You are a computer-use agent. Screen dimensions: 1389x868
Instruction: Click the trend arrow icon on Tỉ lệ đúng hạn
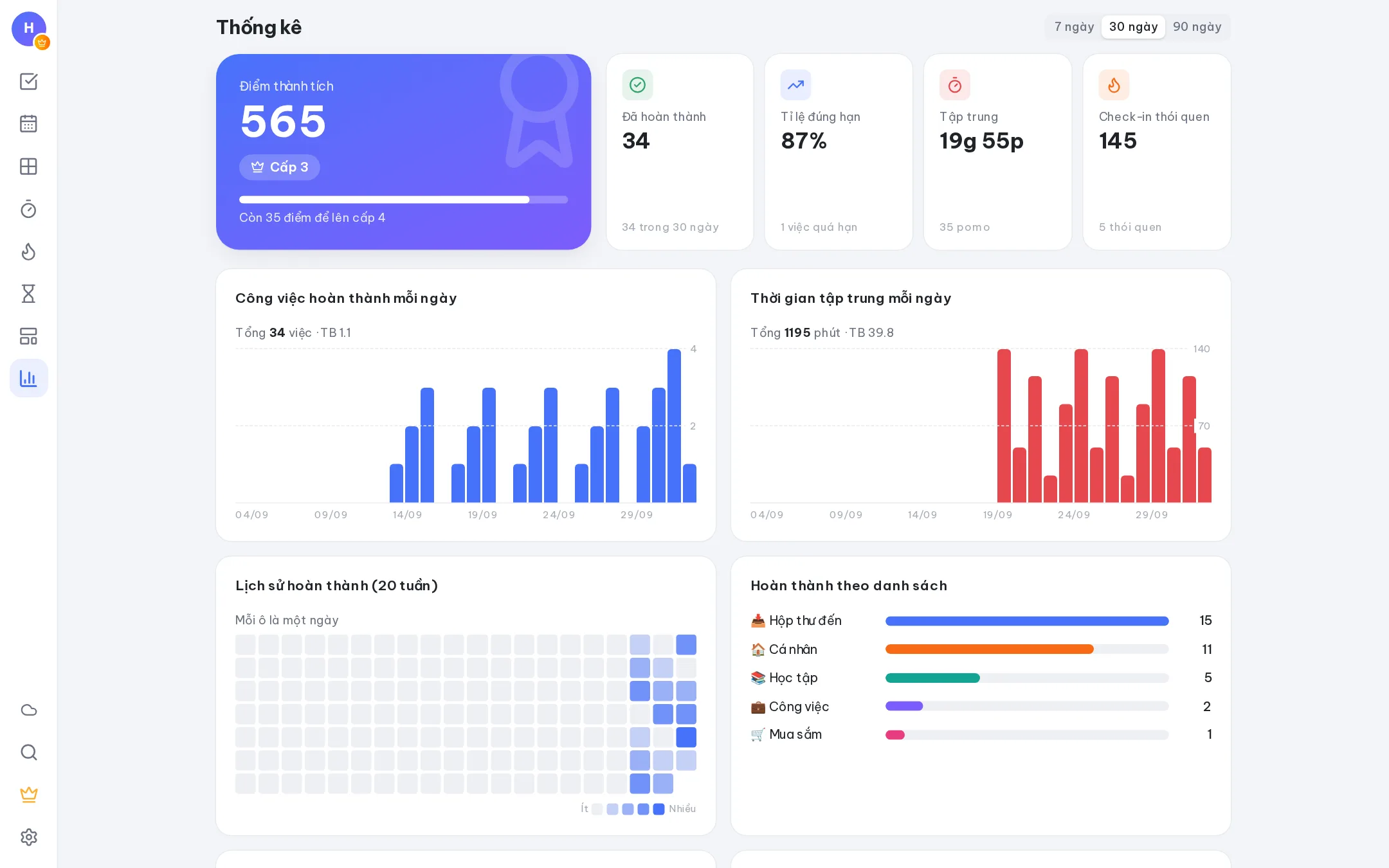(x=796, y=85)
